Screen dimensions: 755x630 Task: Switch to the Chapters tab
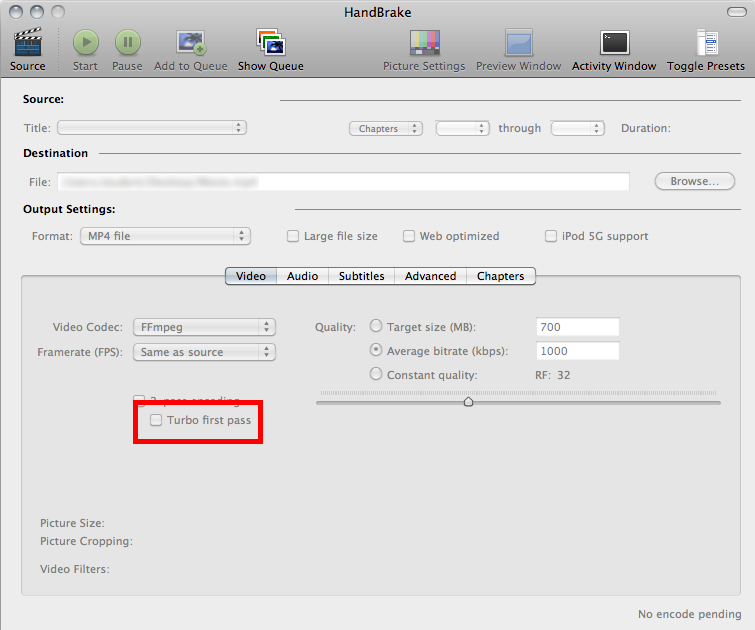point(501,276)
